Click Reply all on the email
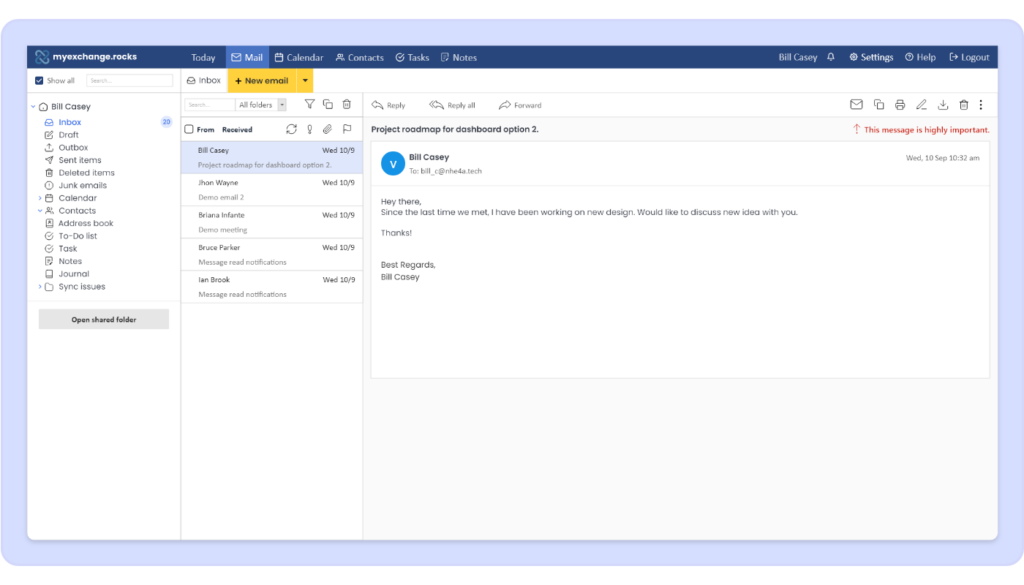This screenshot has height=585, width=1024. pos(452,105)
